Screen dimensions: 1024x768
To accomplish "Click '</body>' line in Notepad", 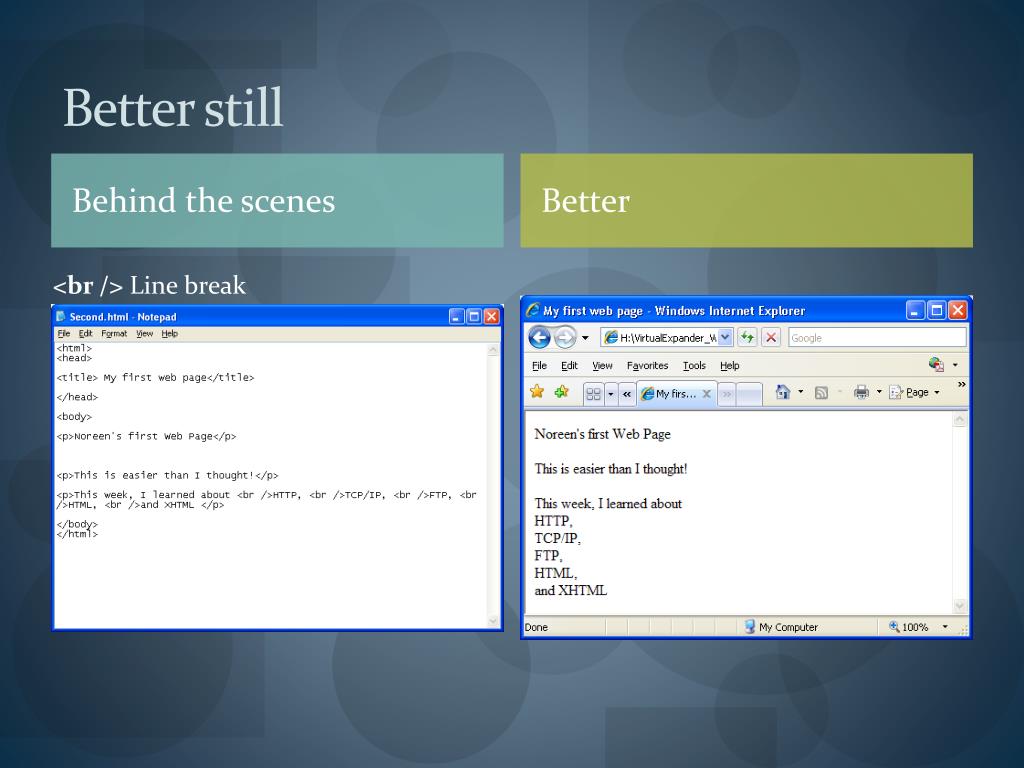I will click(x=77, y=524).
